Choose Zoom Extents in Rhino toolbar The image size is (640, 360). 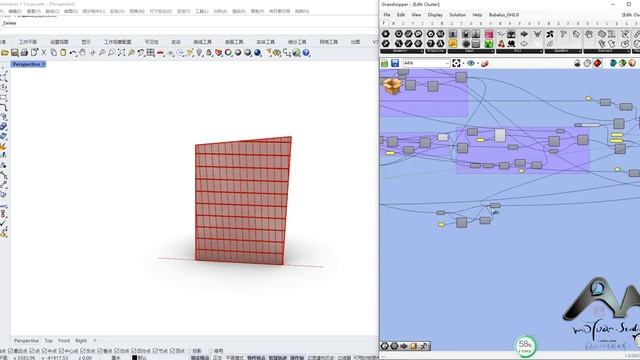121,53
